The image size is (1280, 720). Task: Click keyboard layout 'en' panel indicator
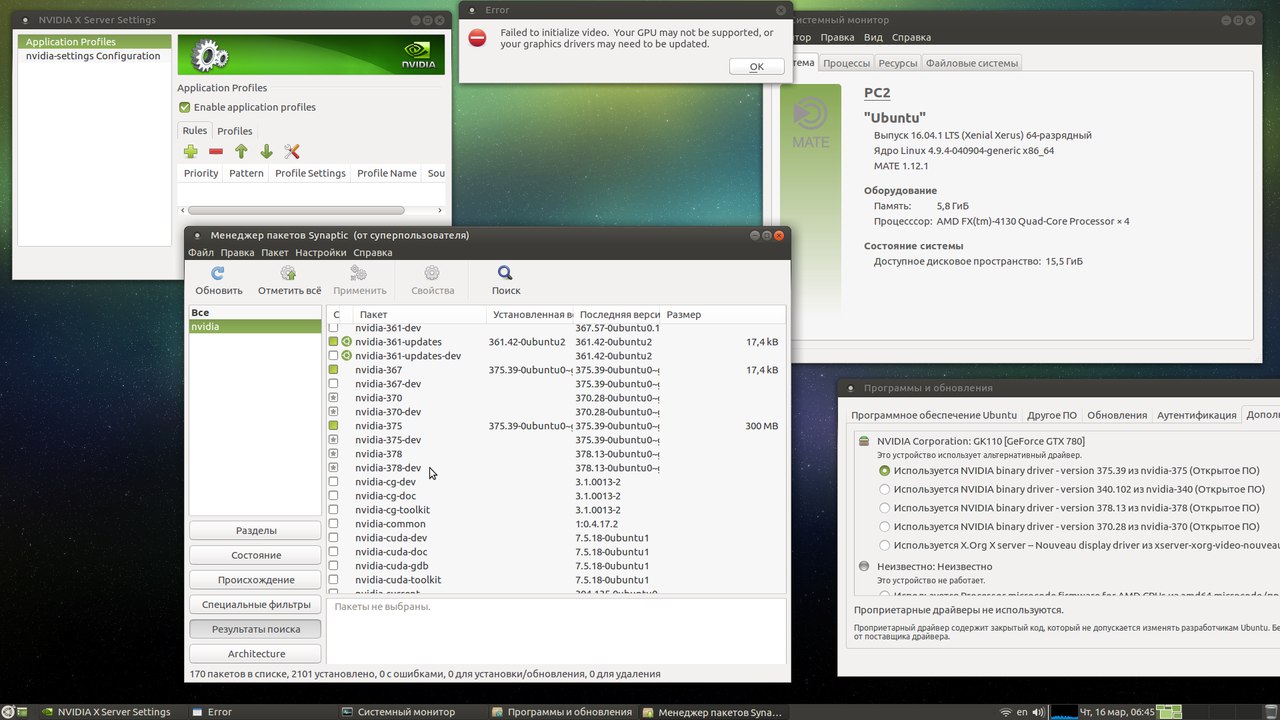tap(1022, 712)
